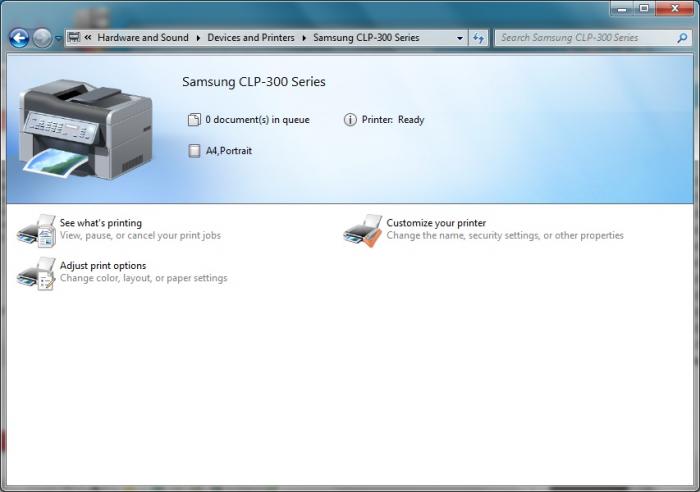Go back with the blue Back arrow
700x492 pixels.
19,38
